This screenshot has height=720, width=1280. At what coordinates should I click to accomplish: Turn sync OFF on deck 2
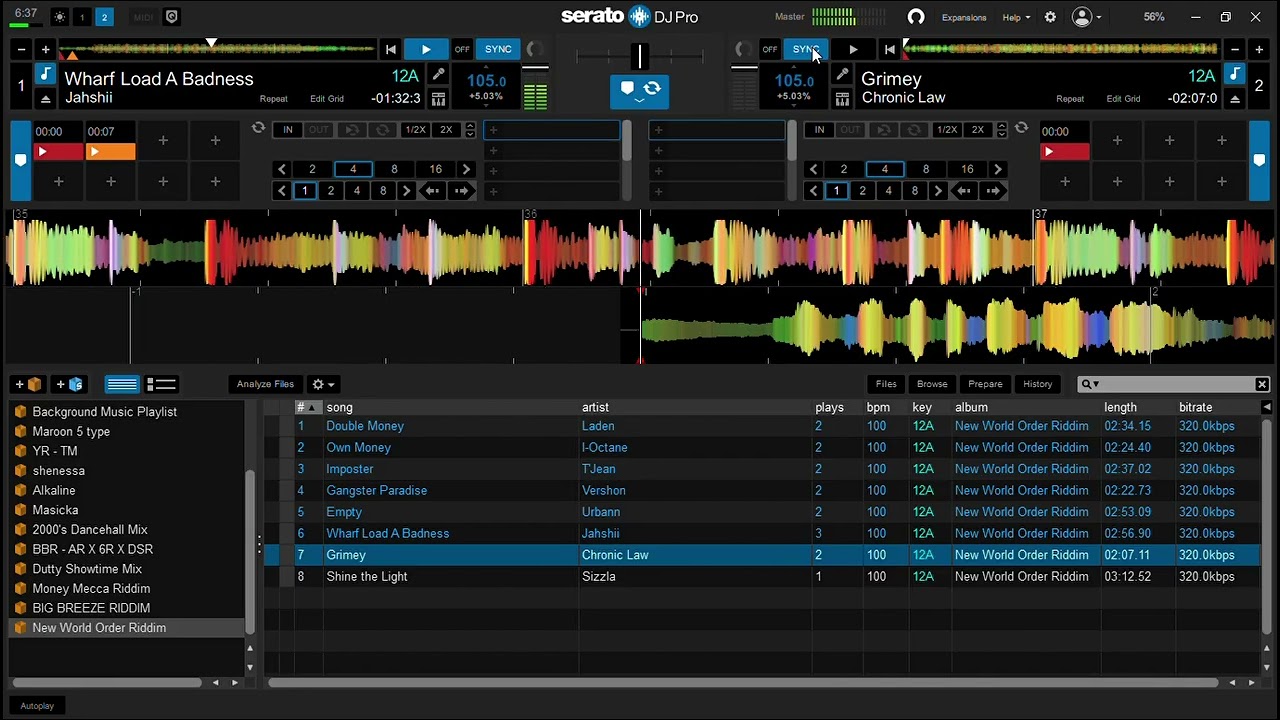(770, 49)
